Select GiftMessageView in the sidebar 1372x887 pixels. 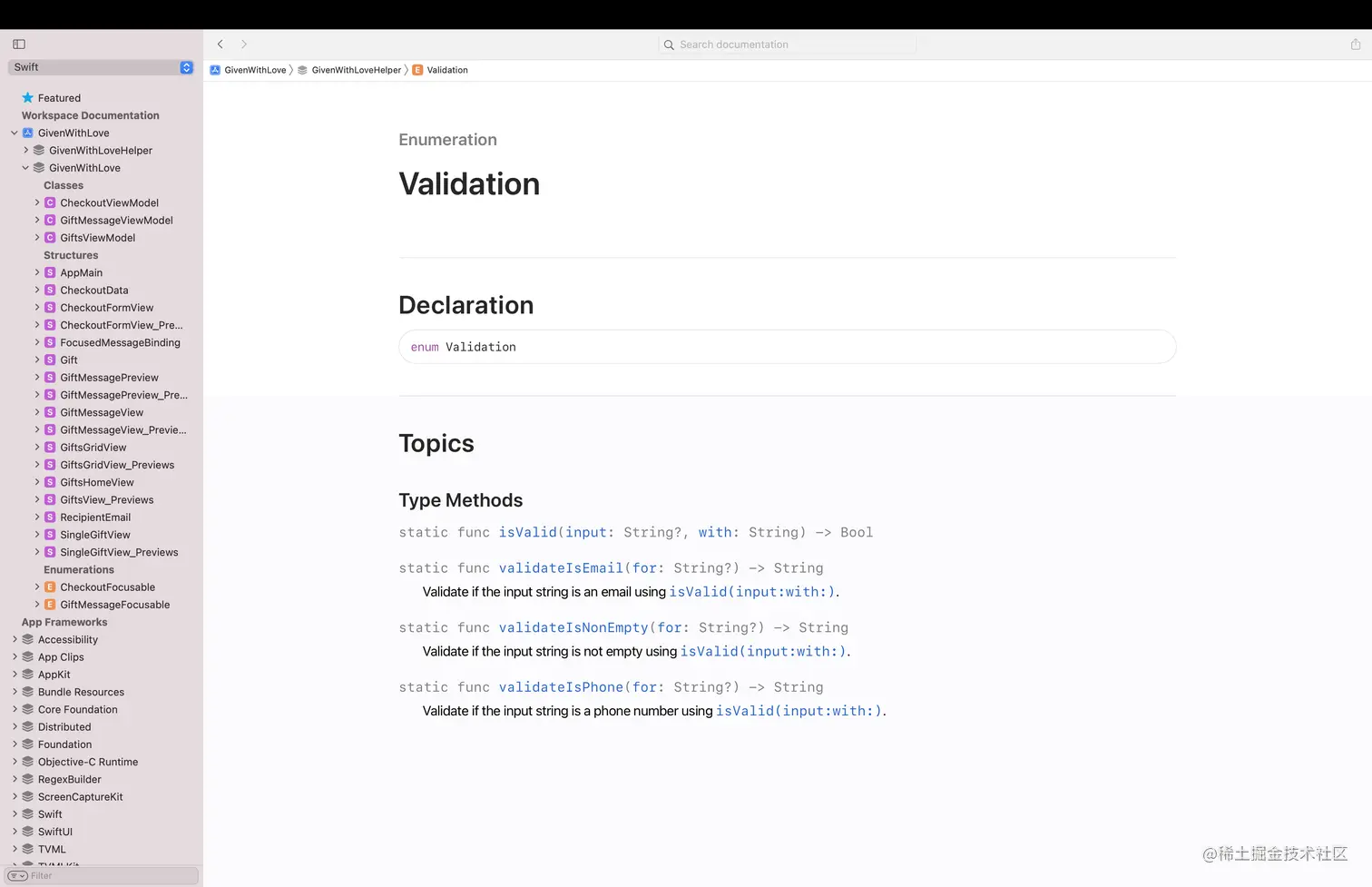point(102,413)
